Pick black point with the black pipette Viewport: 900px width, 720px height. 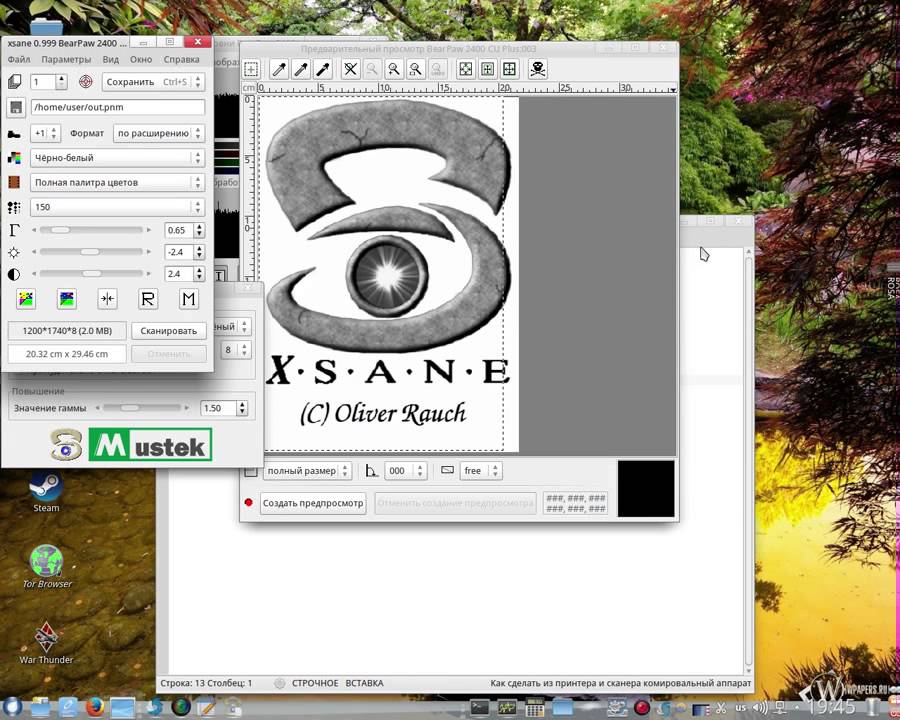(x=323, y=69)
